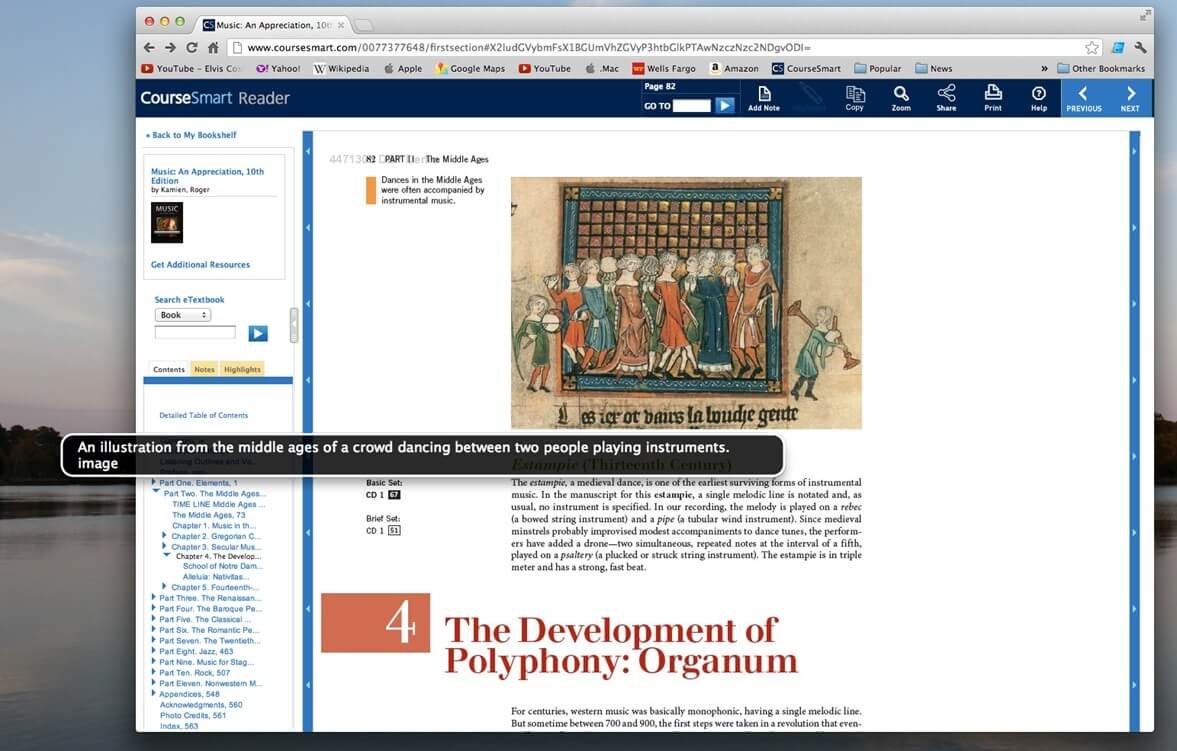
Task: Click the Share icon
Action: pyautogui.click(x=947, y=98)
